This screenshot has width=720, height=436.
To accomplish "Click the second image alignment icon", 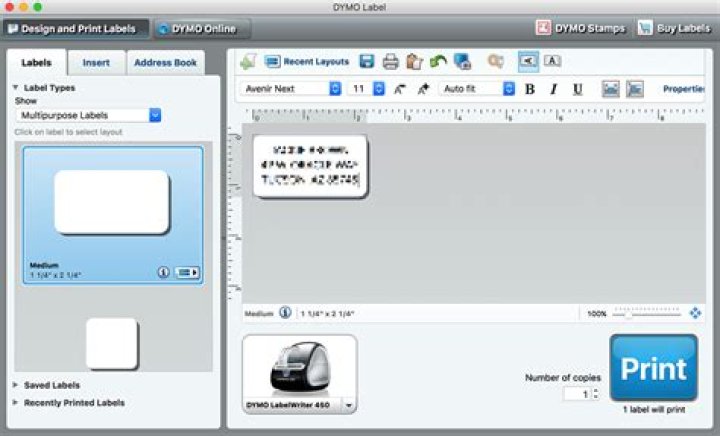I will click(635, 89).
